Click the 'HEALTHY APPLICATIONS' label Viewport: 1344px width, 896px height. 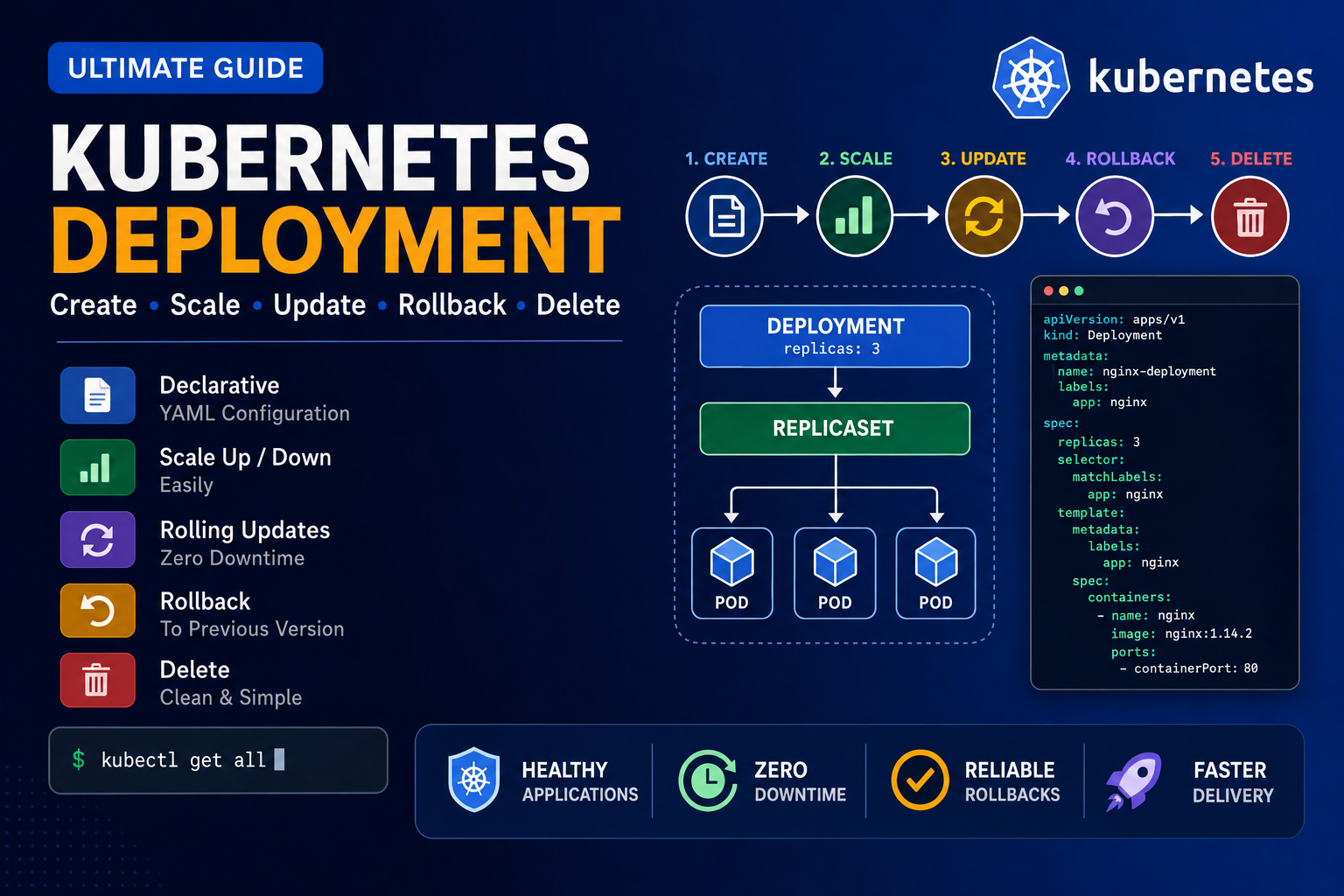click(x=580, y=782)
